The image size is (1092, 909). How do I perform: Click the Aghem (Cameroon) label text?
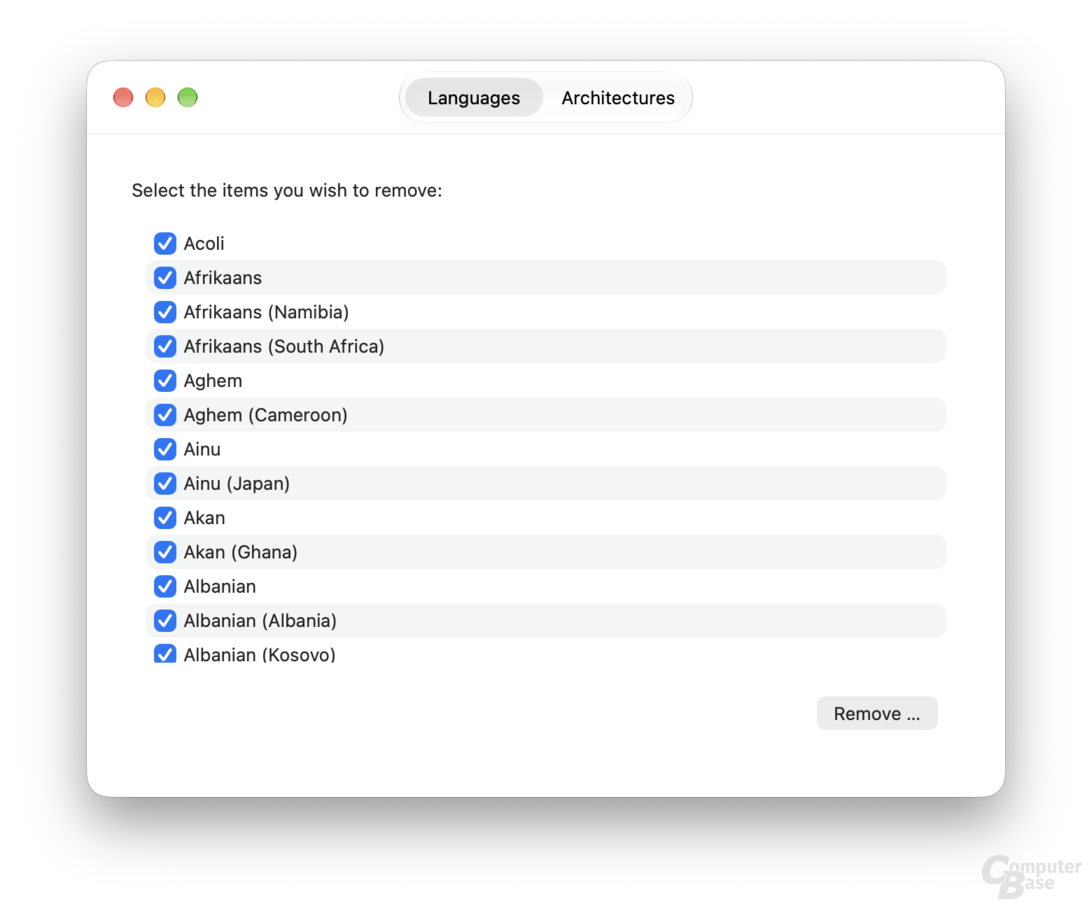[x=265, y=415]
